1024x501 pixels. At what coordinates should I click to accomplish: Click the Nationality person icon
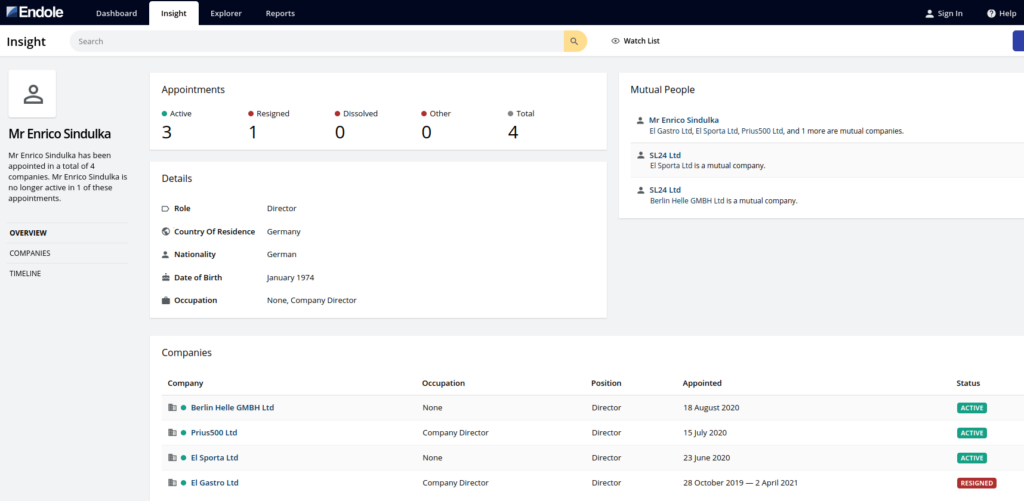pyautogui.click(x=165, y=254)
